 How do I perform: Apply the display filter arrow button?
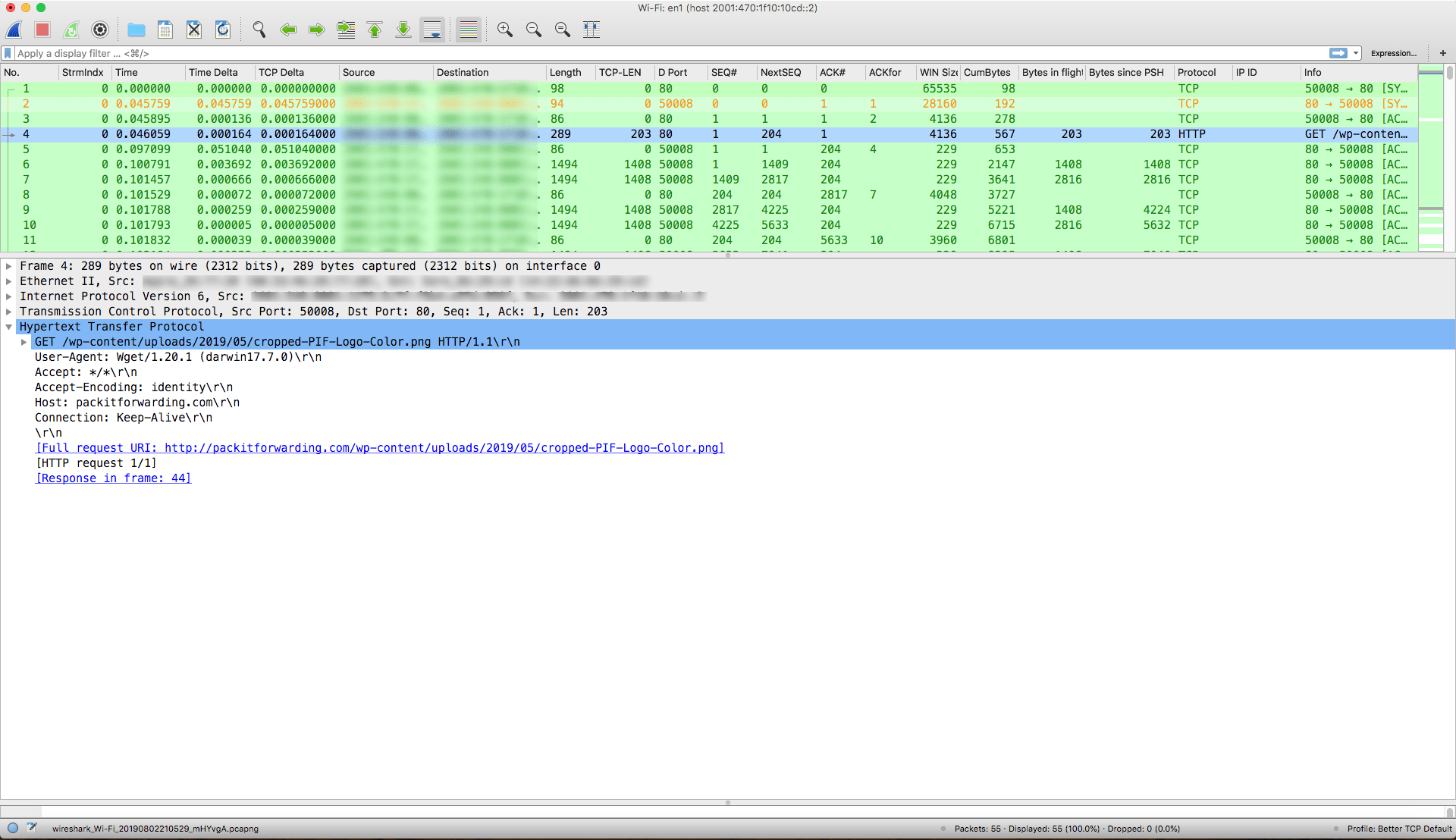[x=1338, y=53]
